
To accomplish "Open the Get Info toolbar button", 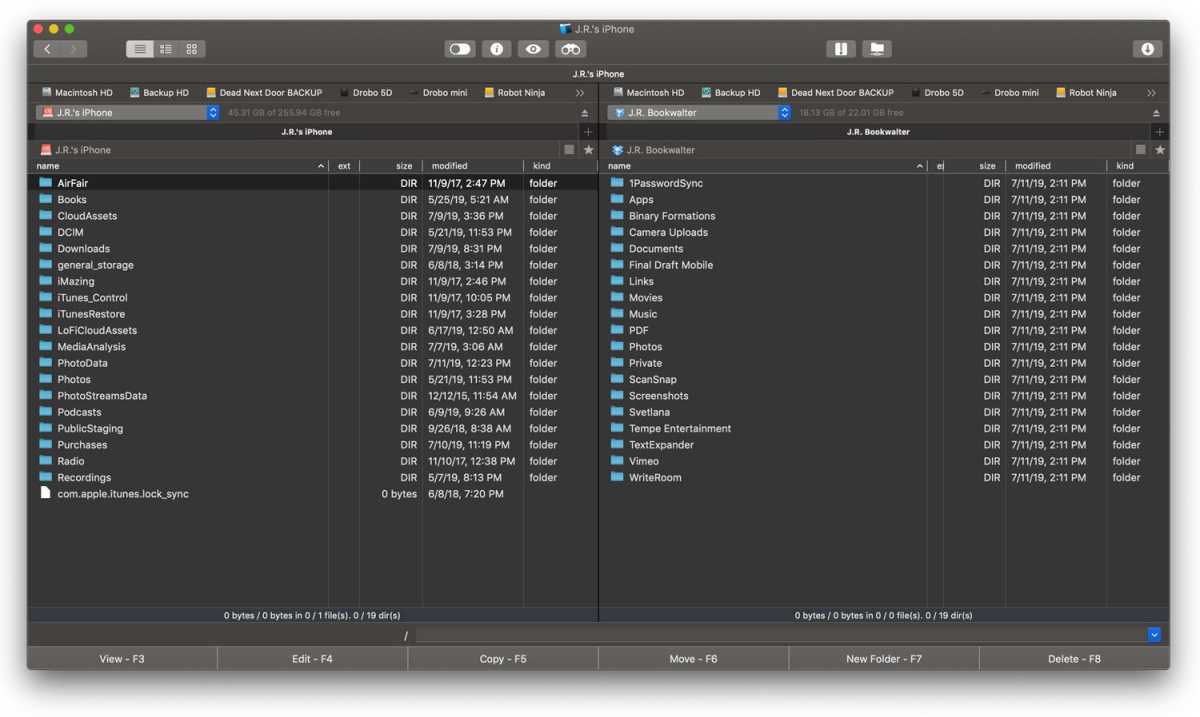I will pos(496,49).
